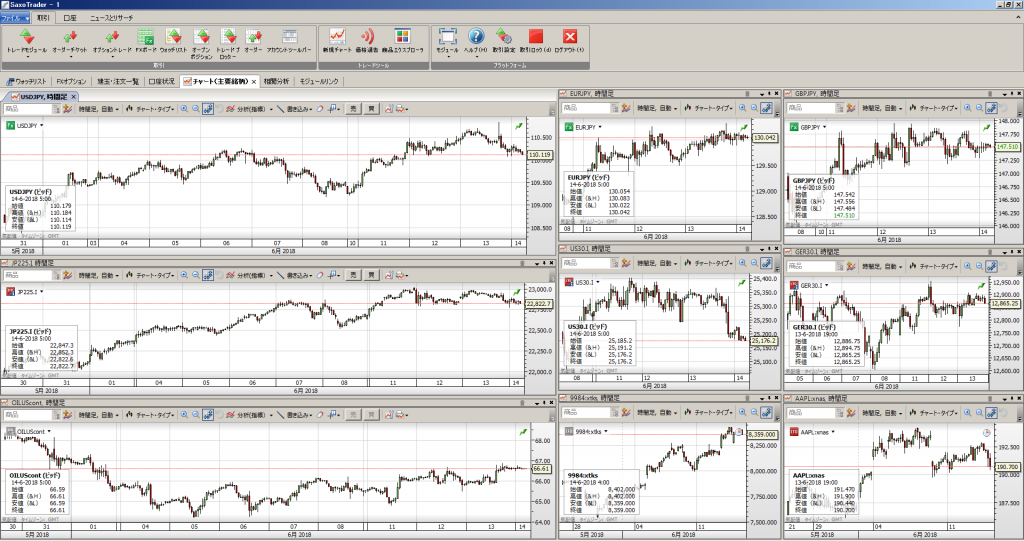
Task: Open 新規チャート from the ribbon
Action: pyautogui.click(x=338, y=40)
